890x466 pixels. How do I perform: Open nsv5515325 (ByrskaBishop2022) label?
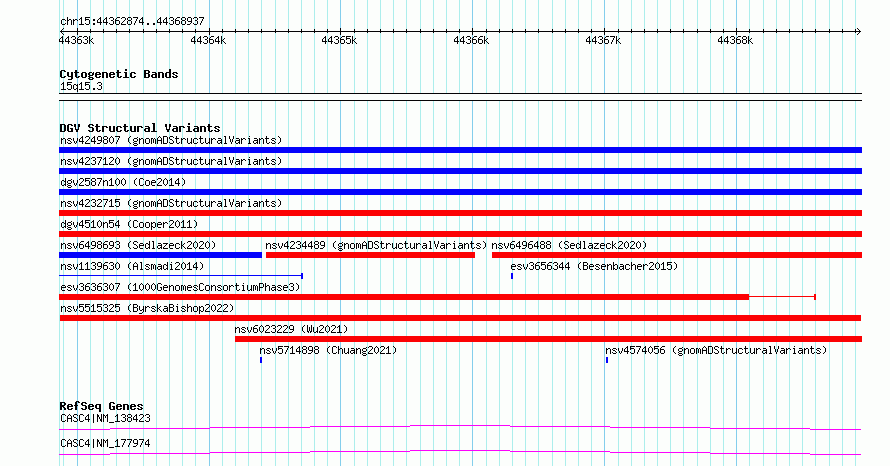click(x=147, y=308)
